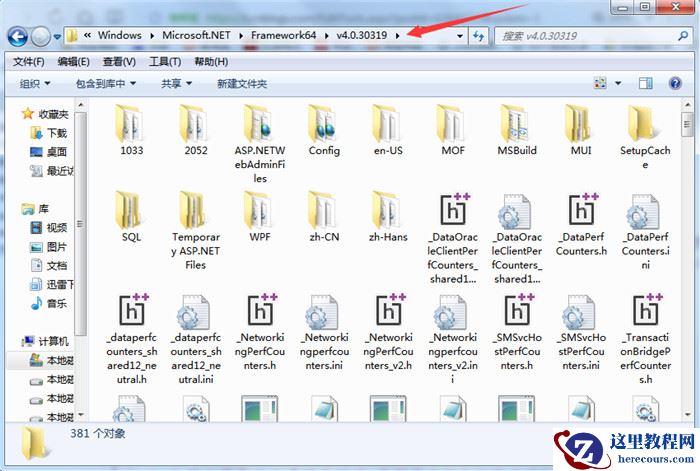Select the _DataPerfCounters.h file icon
700x471 pixels.
click(583, 210)
